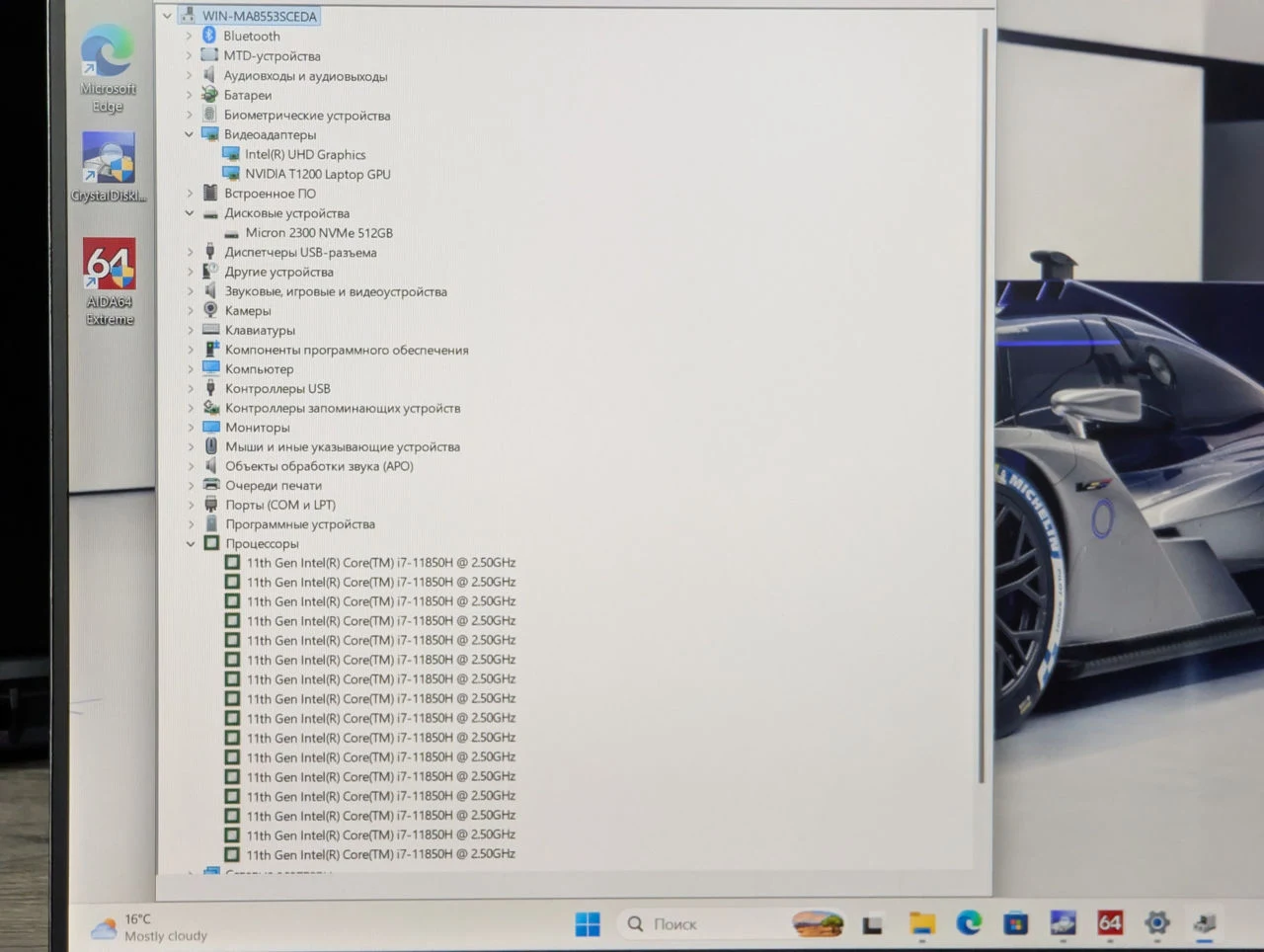The height and width of the screenshot is (952, 1264).
Task: Collapse the Видеоадаптеры category
Action: pyautogui.click(x=190, y=134)
